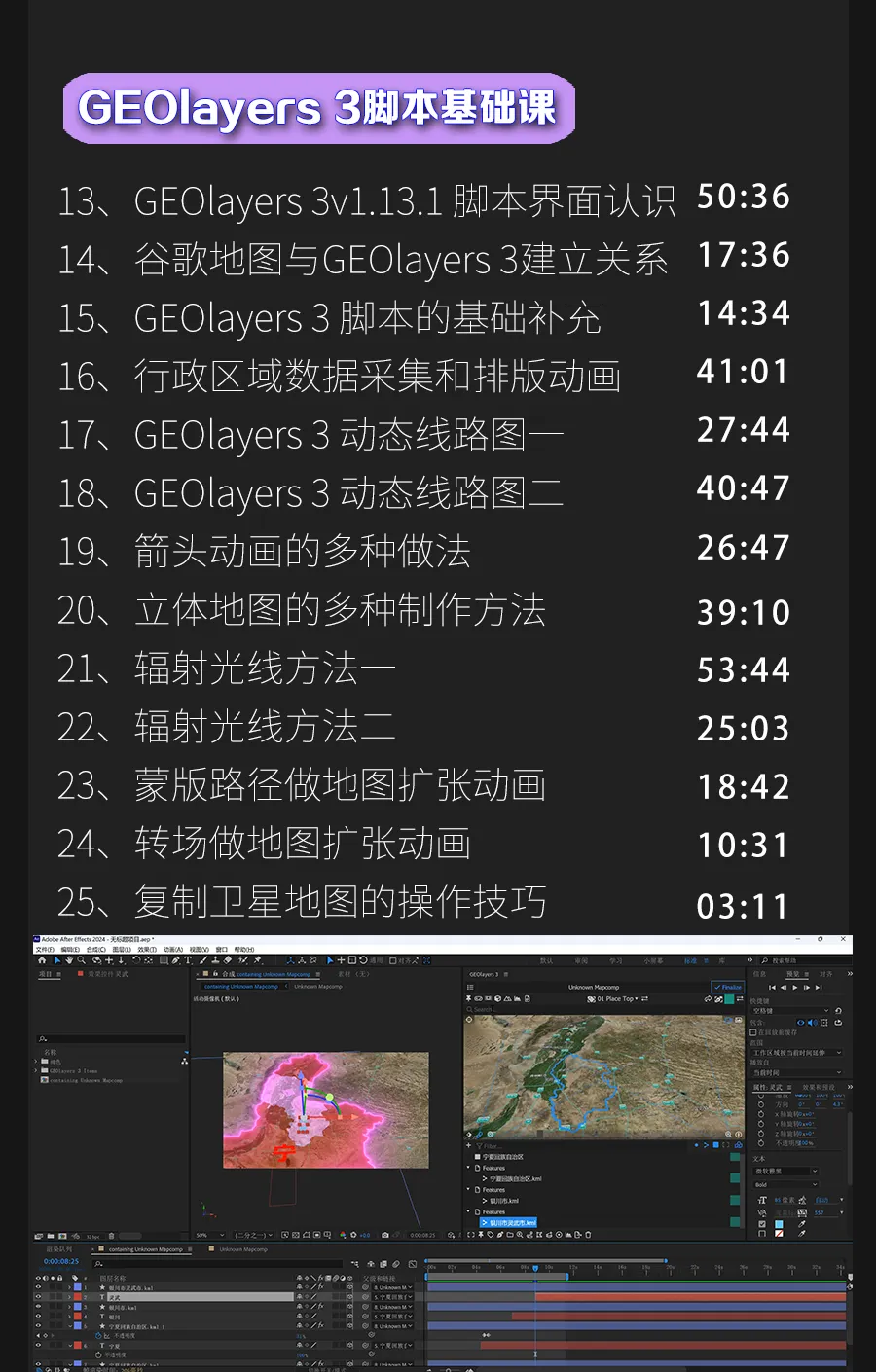Toggle the fill color checkbox in Properties

coord(761,1224)
